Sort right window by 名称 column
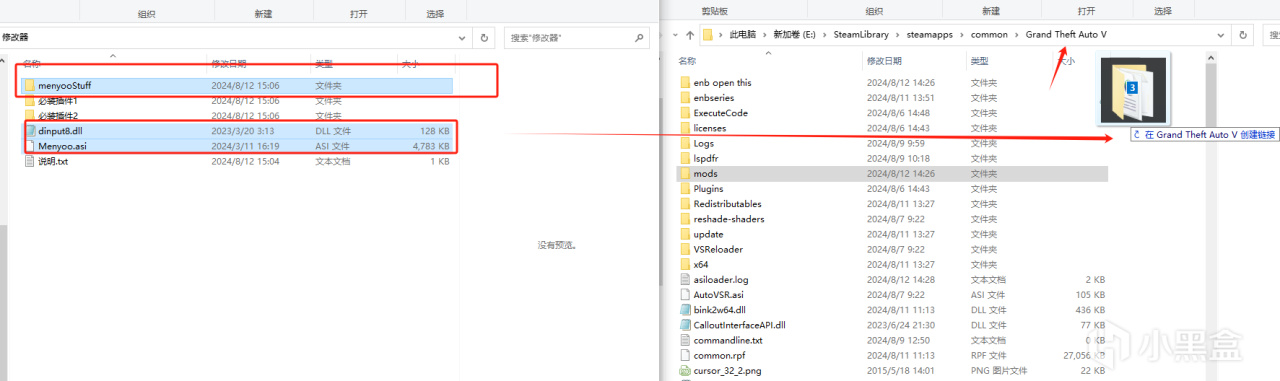Viewport: 1280px width, 381px height. click(687, 61)
